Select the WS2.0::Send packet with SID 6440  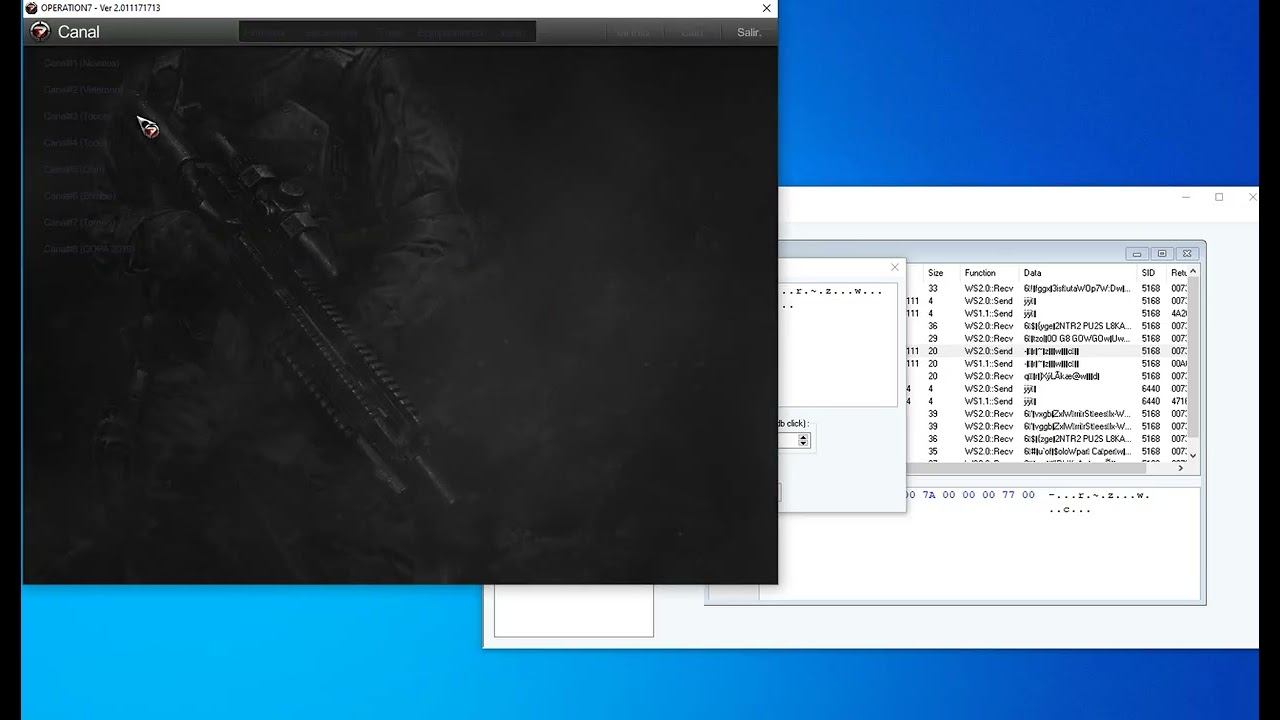coord(1047,389)
